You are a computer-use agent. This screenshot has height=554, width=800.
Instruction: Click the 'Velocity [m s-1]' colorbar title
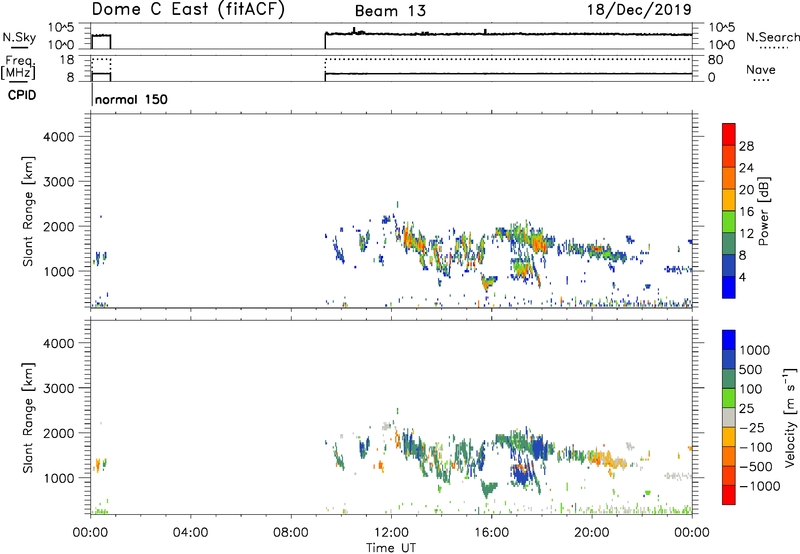790,417
